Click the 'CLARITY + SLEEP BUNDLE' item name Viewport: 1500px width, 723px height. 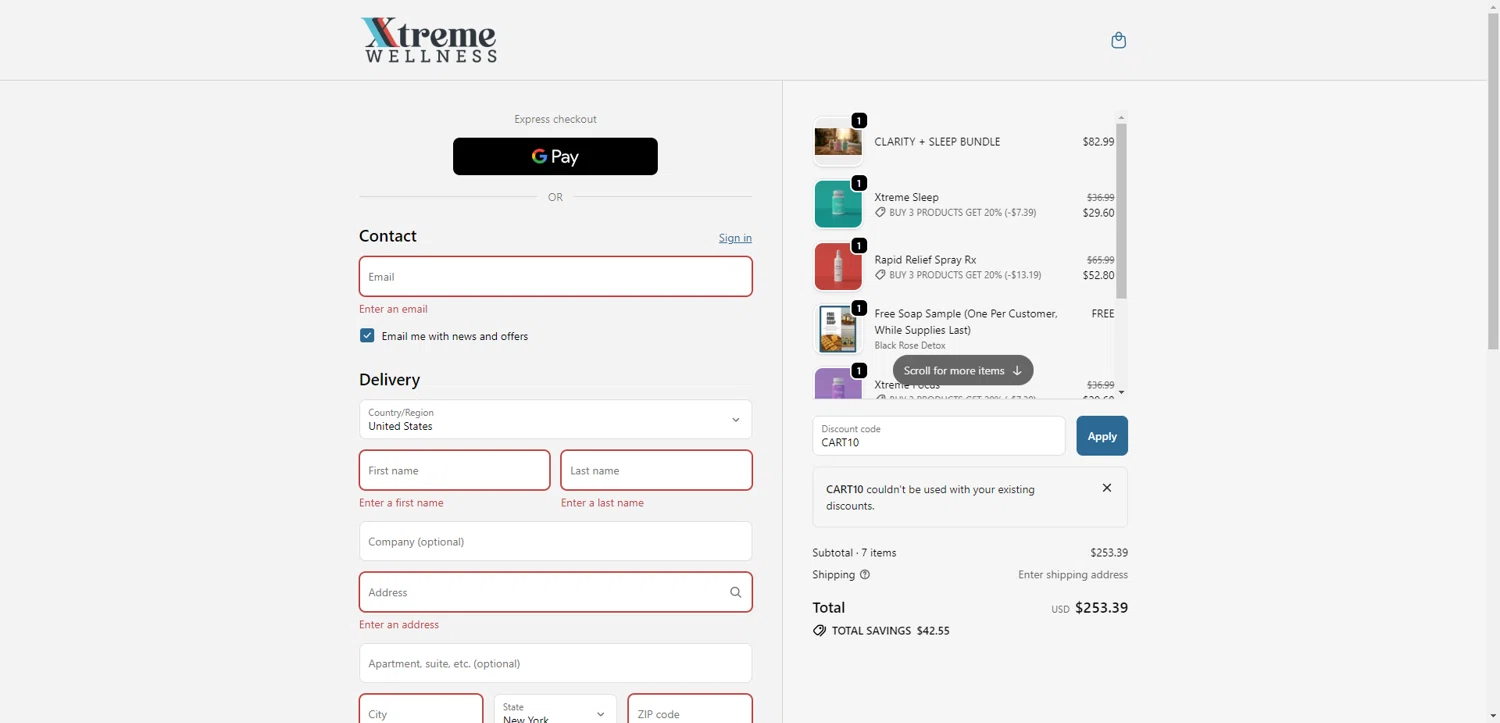coord(937,142)
